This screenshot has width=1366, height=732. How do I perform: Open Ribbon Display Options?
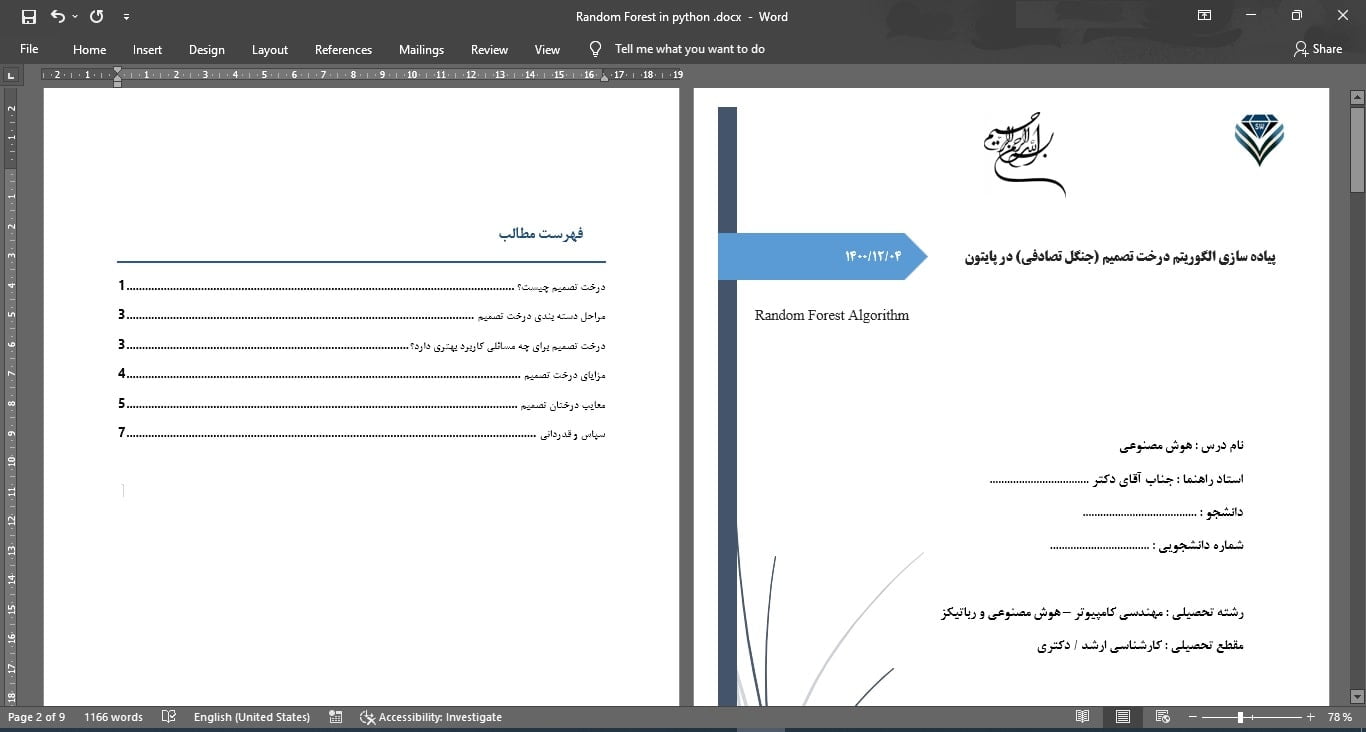[1204, 16]
